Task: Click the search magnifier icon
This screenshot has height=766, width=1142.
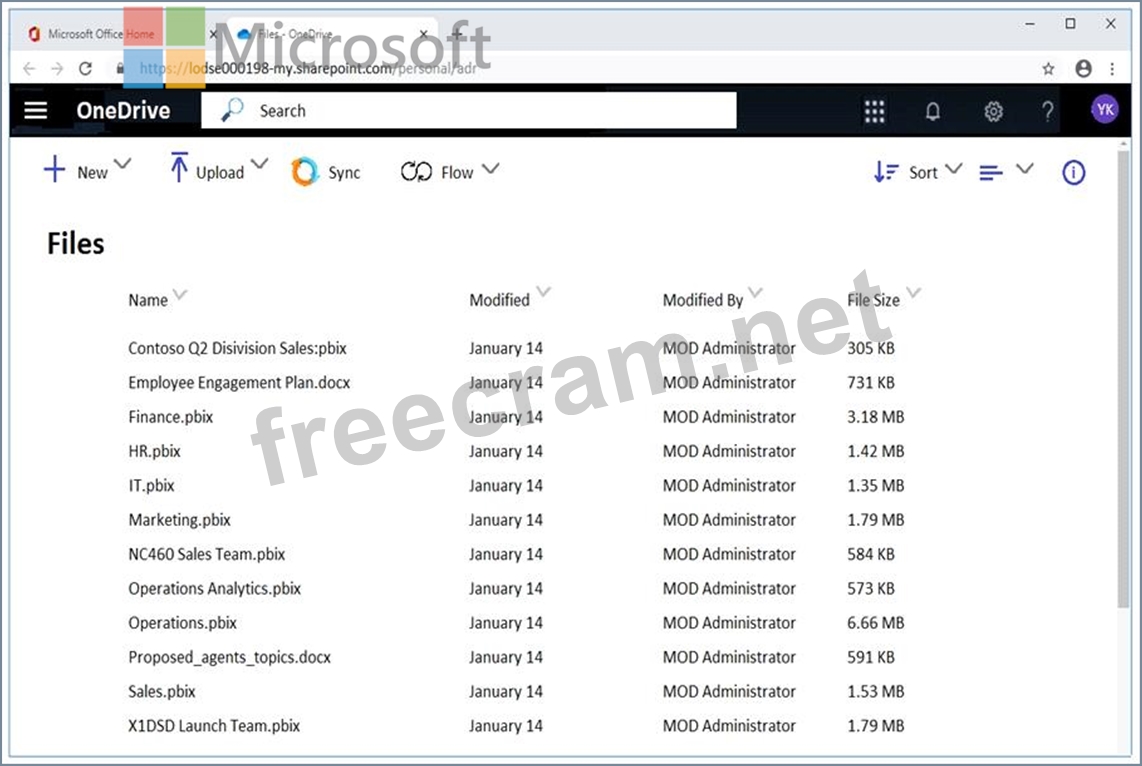Action: tap(232, 110)
